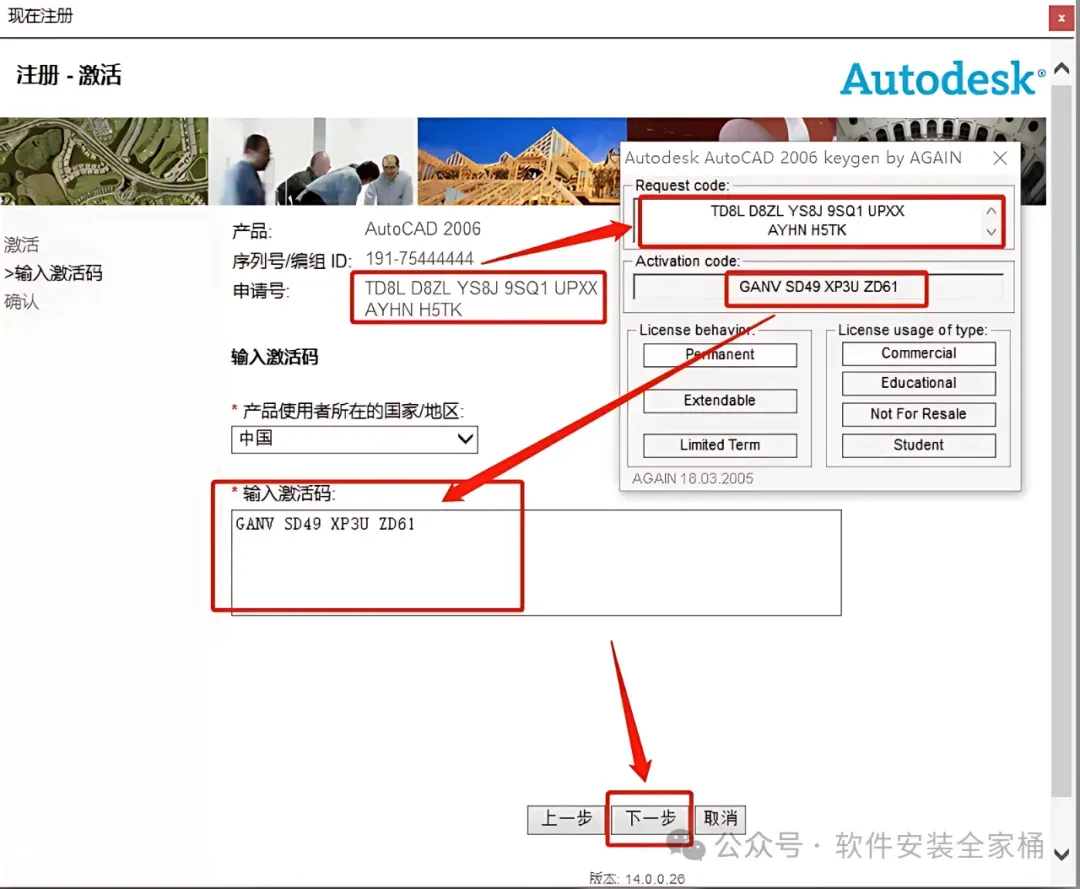Click the page scroll-up arrow beside the Autodesk logo
This screenshot has width=1080, height=889.
click(1062, 68)
